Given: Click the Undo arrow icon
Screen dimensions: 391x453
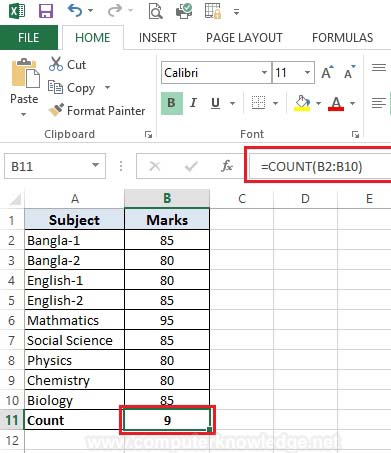Looking at the screenshot, I should point(75,11).
